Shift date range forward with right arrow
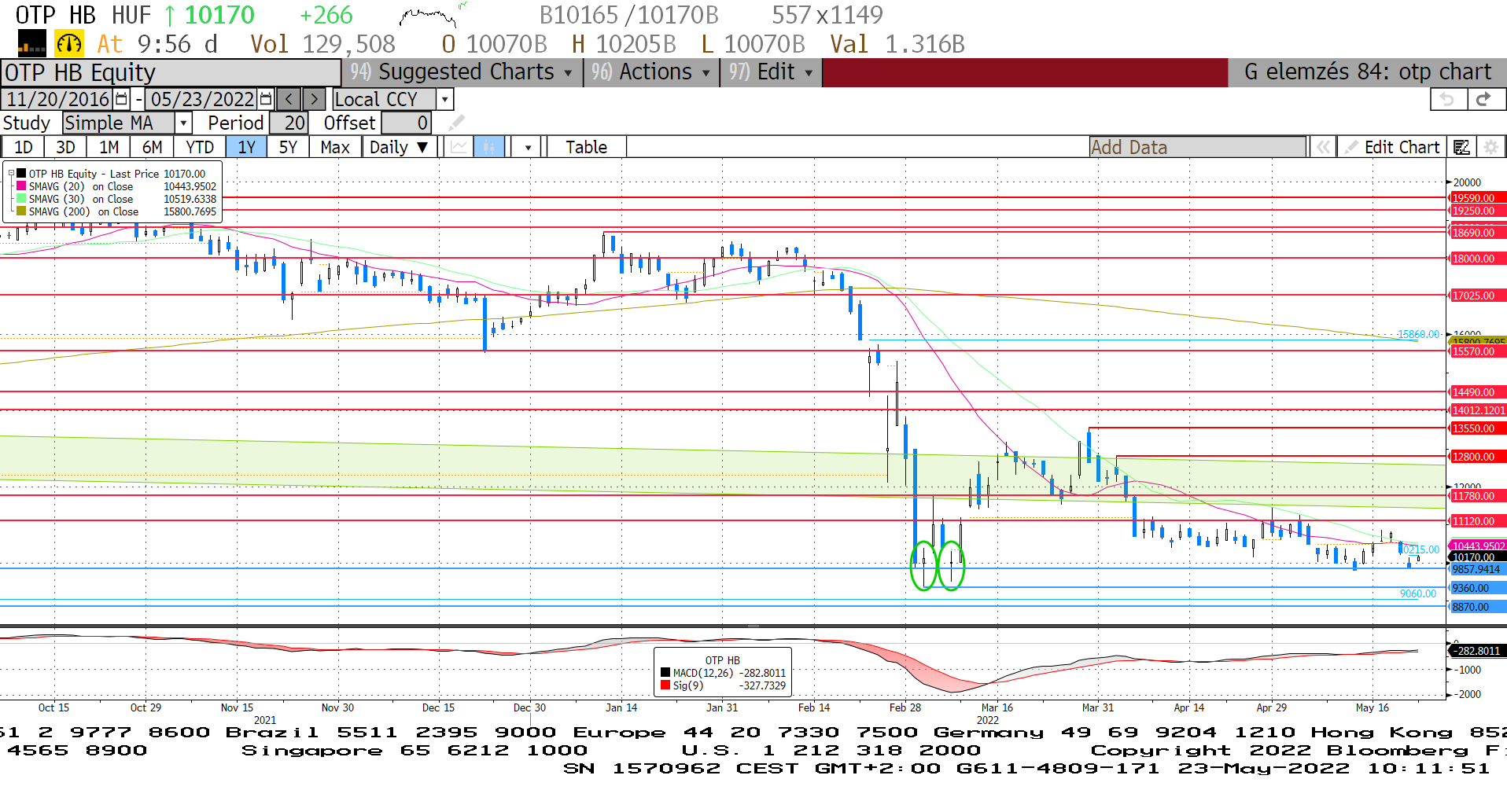The image size is (1507, 812). (314, 99)
